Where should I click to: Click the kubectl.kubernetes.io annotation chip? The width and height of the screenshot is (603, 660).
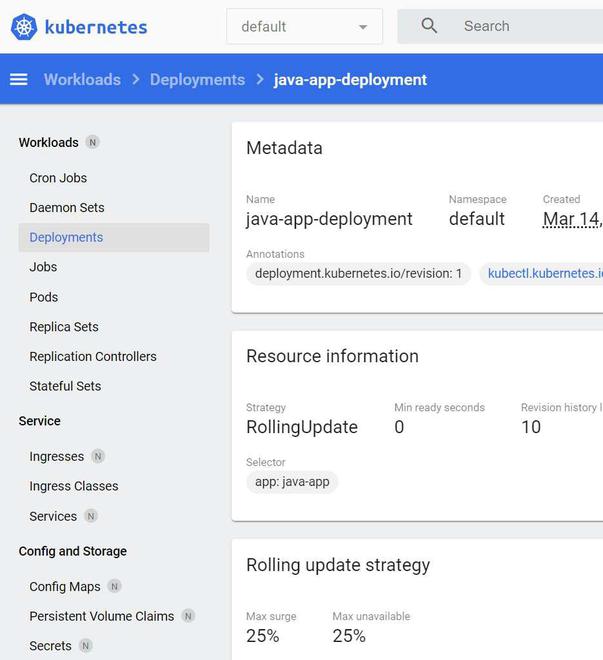coord(543,274)
